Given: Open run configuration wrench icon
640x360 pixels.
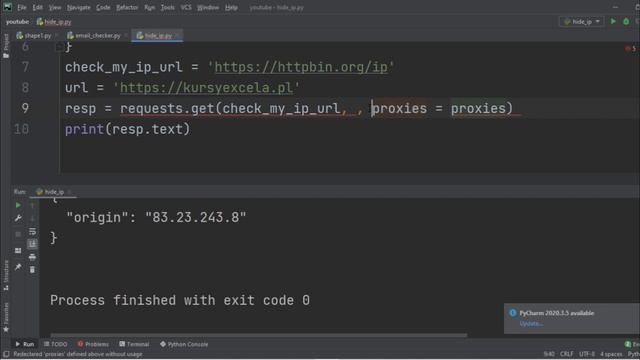Looking at the screenshot, I should pyautogui.click(x=18, y=218).
